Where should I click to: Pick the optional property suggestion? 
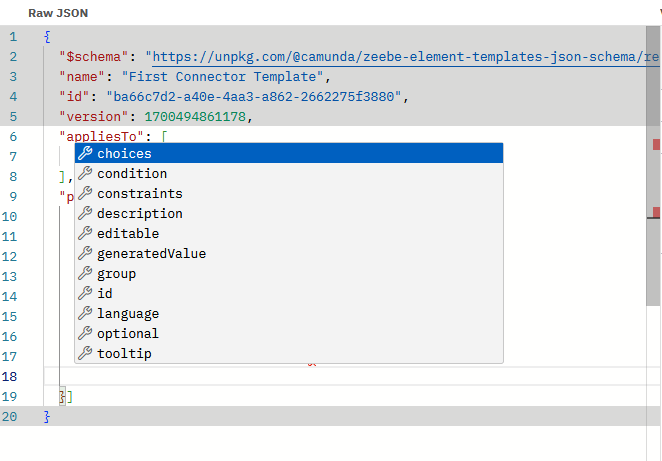pos(128,333)
